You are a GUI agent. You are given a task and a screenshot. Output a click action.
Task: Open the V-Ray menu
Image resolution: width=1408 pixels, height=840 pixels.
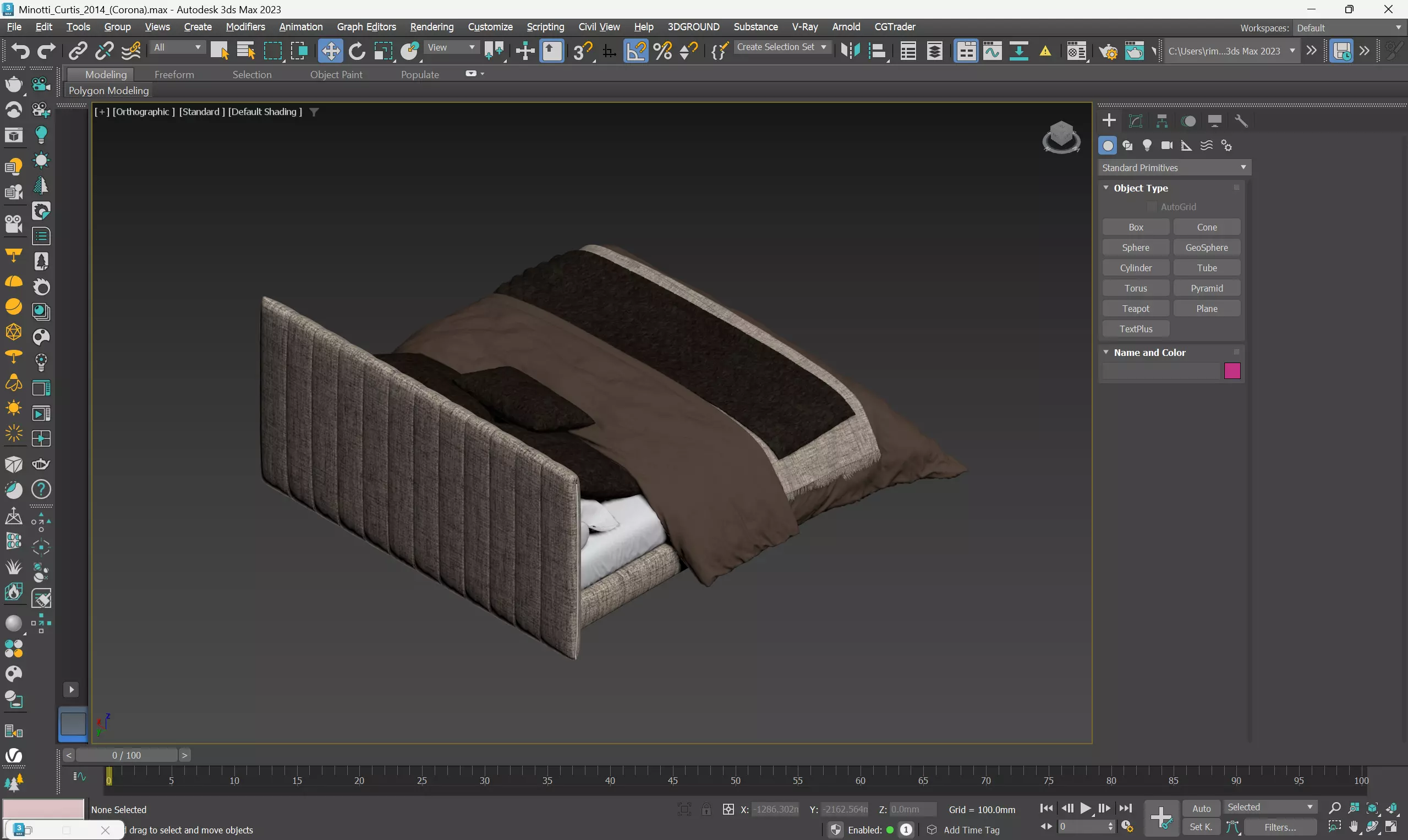804,26
